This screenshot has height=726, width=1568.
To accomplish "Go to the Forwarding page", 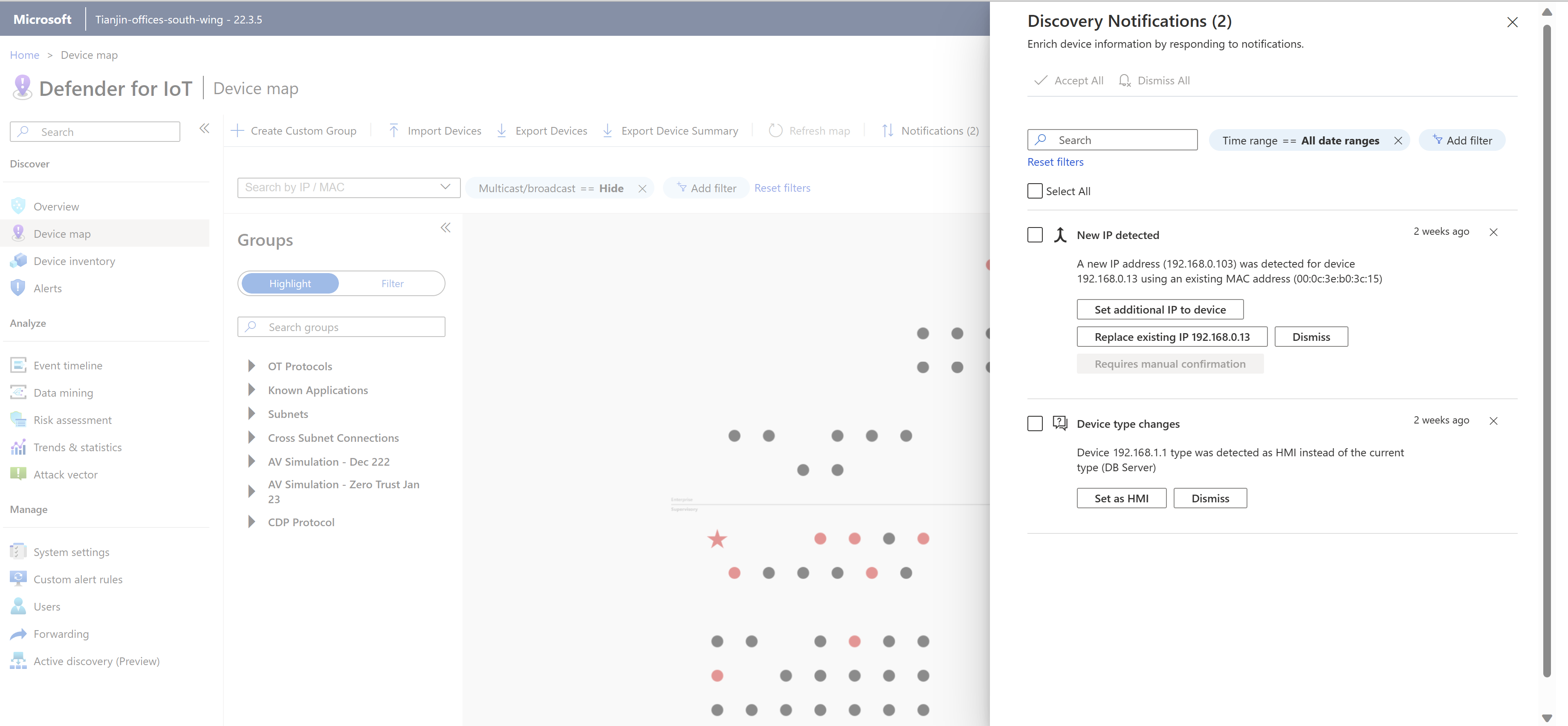I will point(61,634).
